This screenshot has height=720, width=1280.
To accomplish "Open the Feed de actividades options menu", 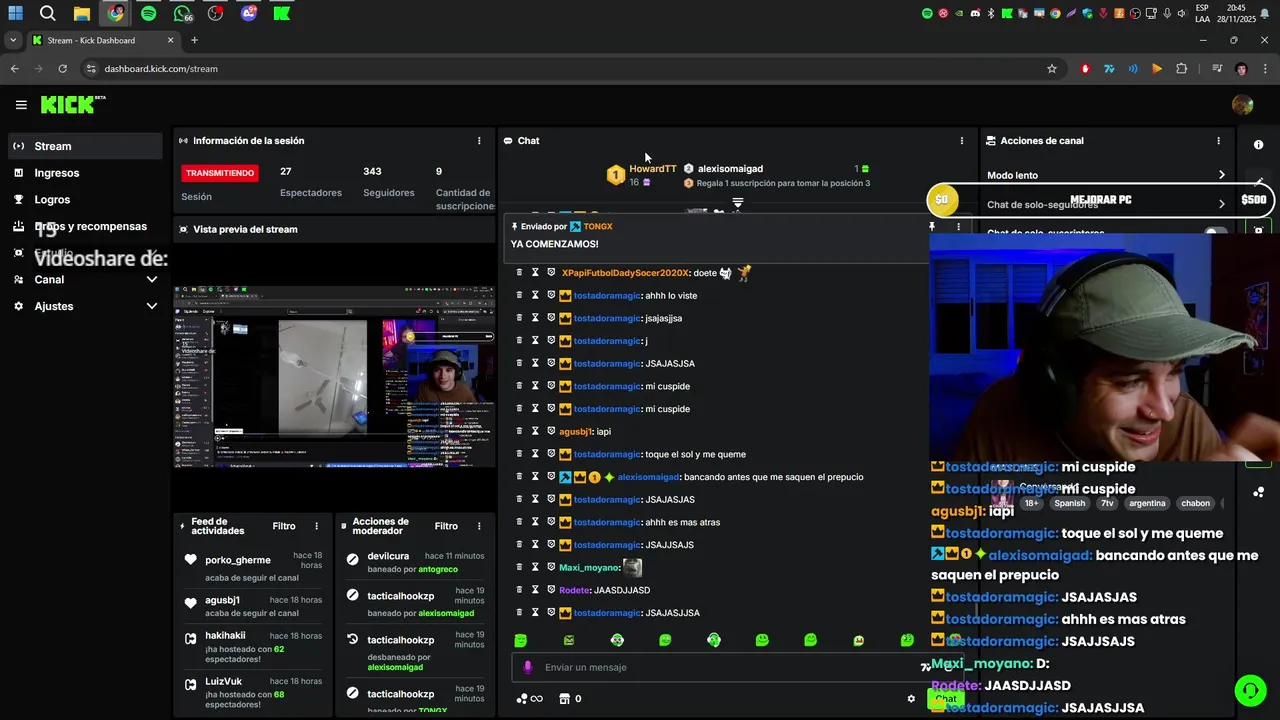I will (317, 526).
